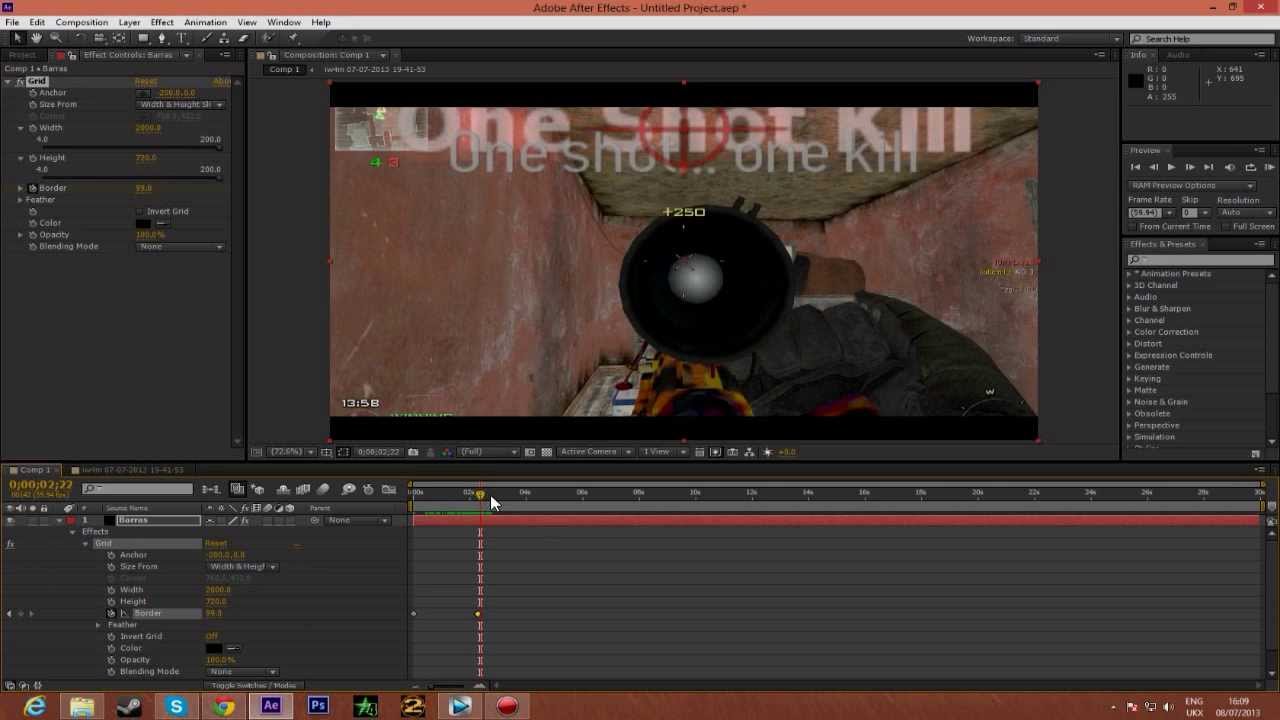Toggle visibility eye of Barras layer
The width and height of the screenshot is (1280, 720).
pyautogui.click(x=10, y=521)
